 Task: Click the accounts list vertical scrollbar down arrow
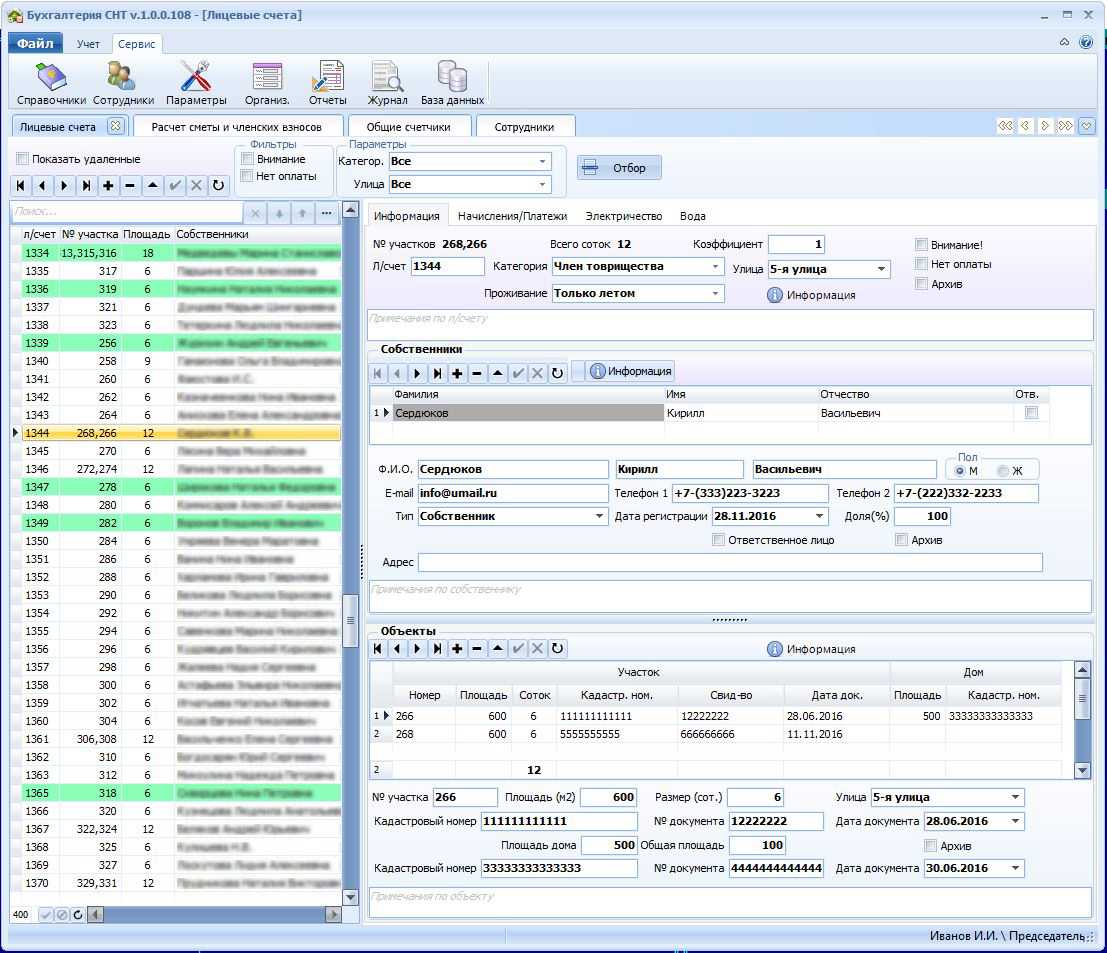coord(350,897)
